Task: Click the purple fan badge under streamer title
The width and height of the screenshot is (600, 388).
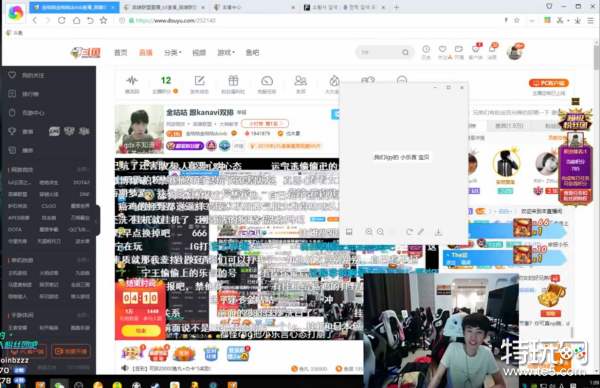Action: pos(185,146)
